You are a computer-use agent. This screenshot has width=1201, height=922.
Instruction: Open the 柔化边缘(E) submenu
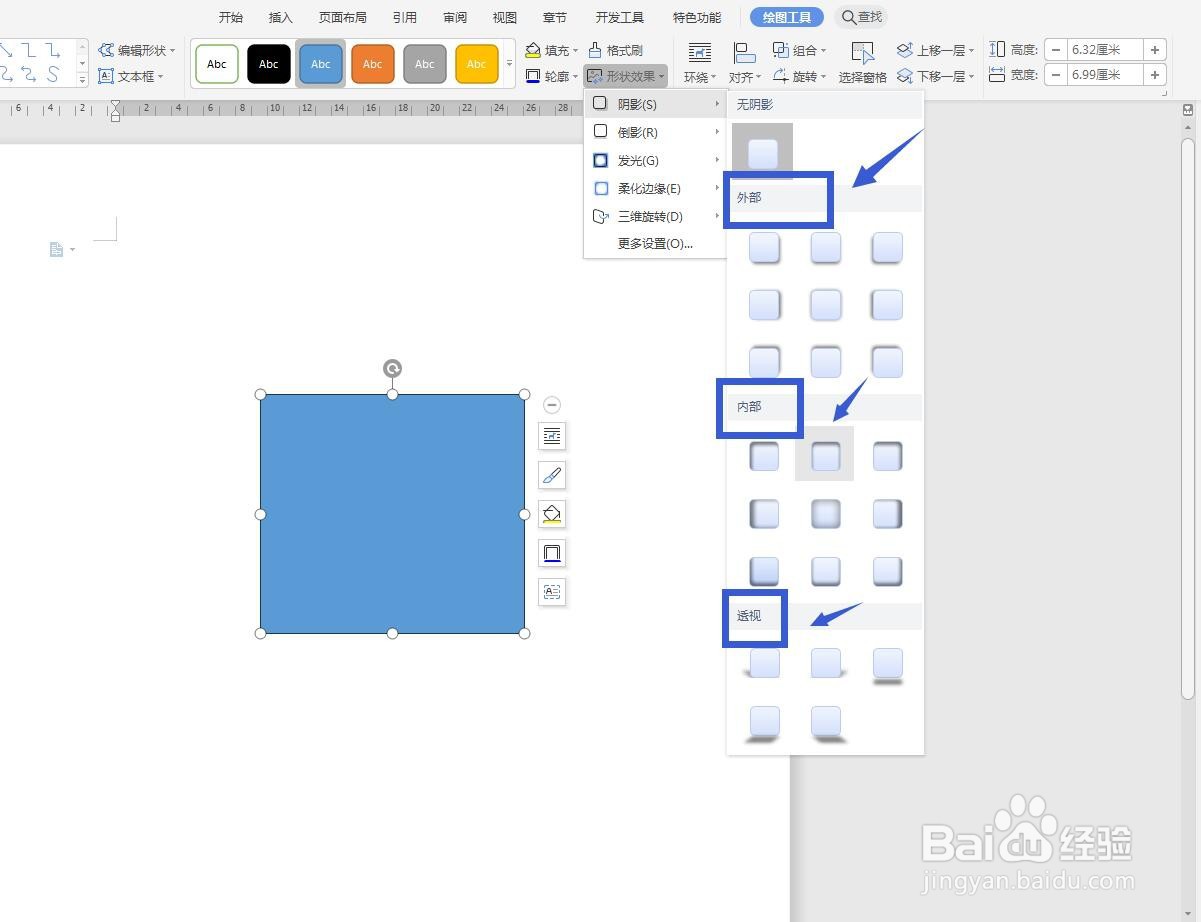point(656,188)
